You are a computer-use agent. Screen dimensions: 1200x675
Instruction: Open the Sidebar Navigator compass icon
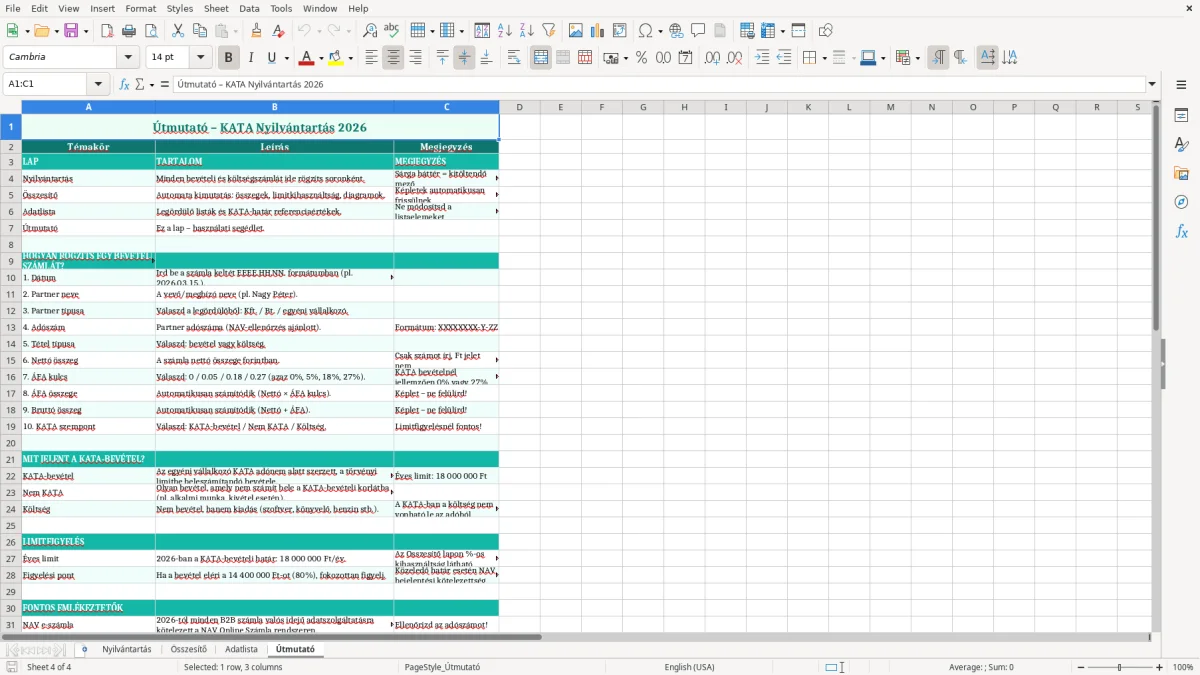(1181, 202)
